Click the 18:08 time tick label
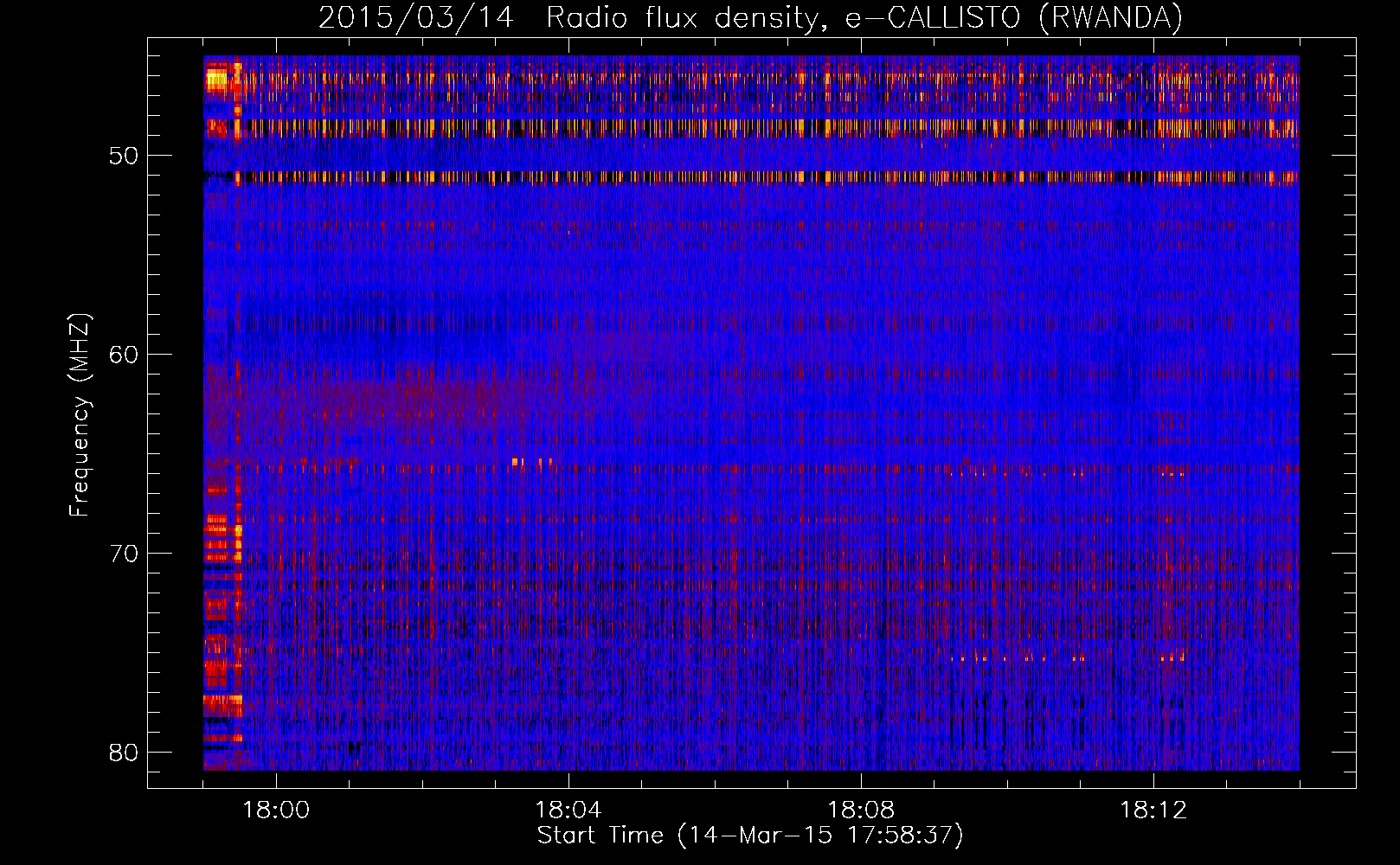1400x865 pixels. (x=861, y=811)
